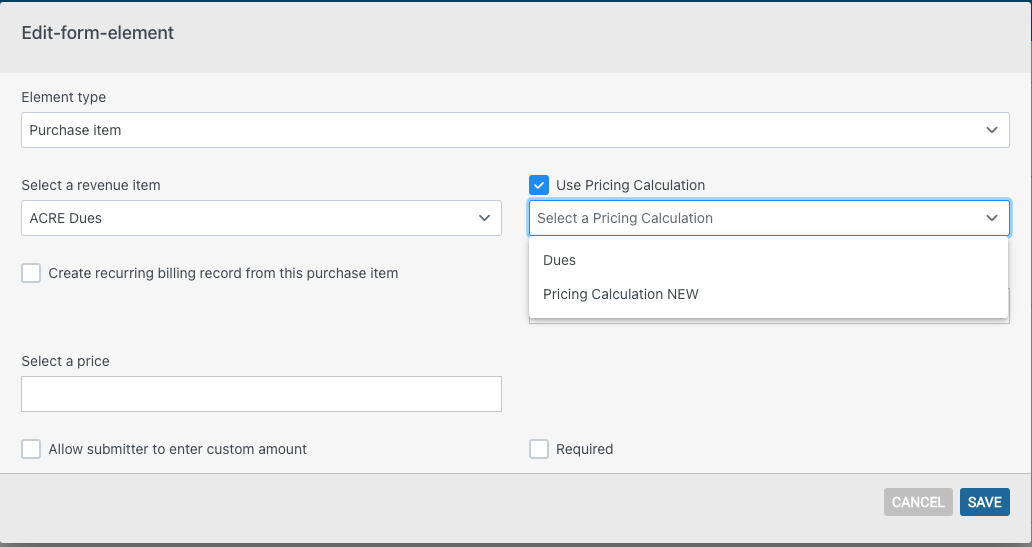Image resolution: width=1032 pixels, height=547 pixels.
Task: Click the ACRE Dues chevron arrow icon
Action: tap(484, 218)
